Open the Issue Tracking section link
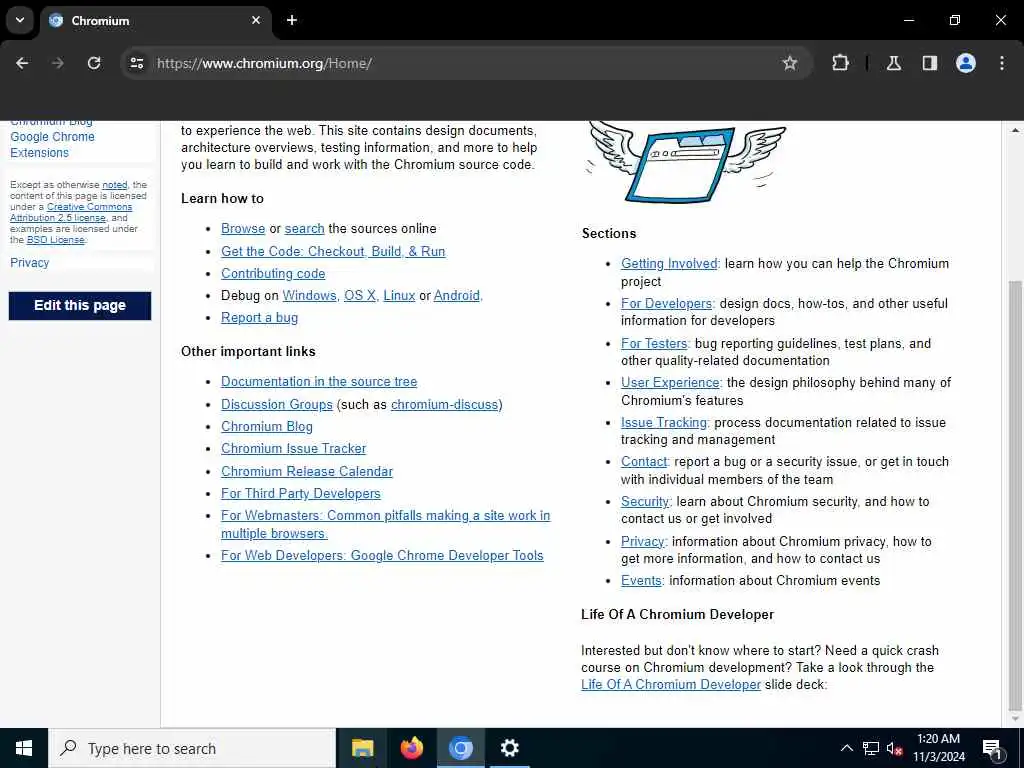The image size is (1024, 768). [x=664, y=423]
